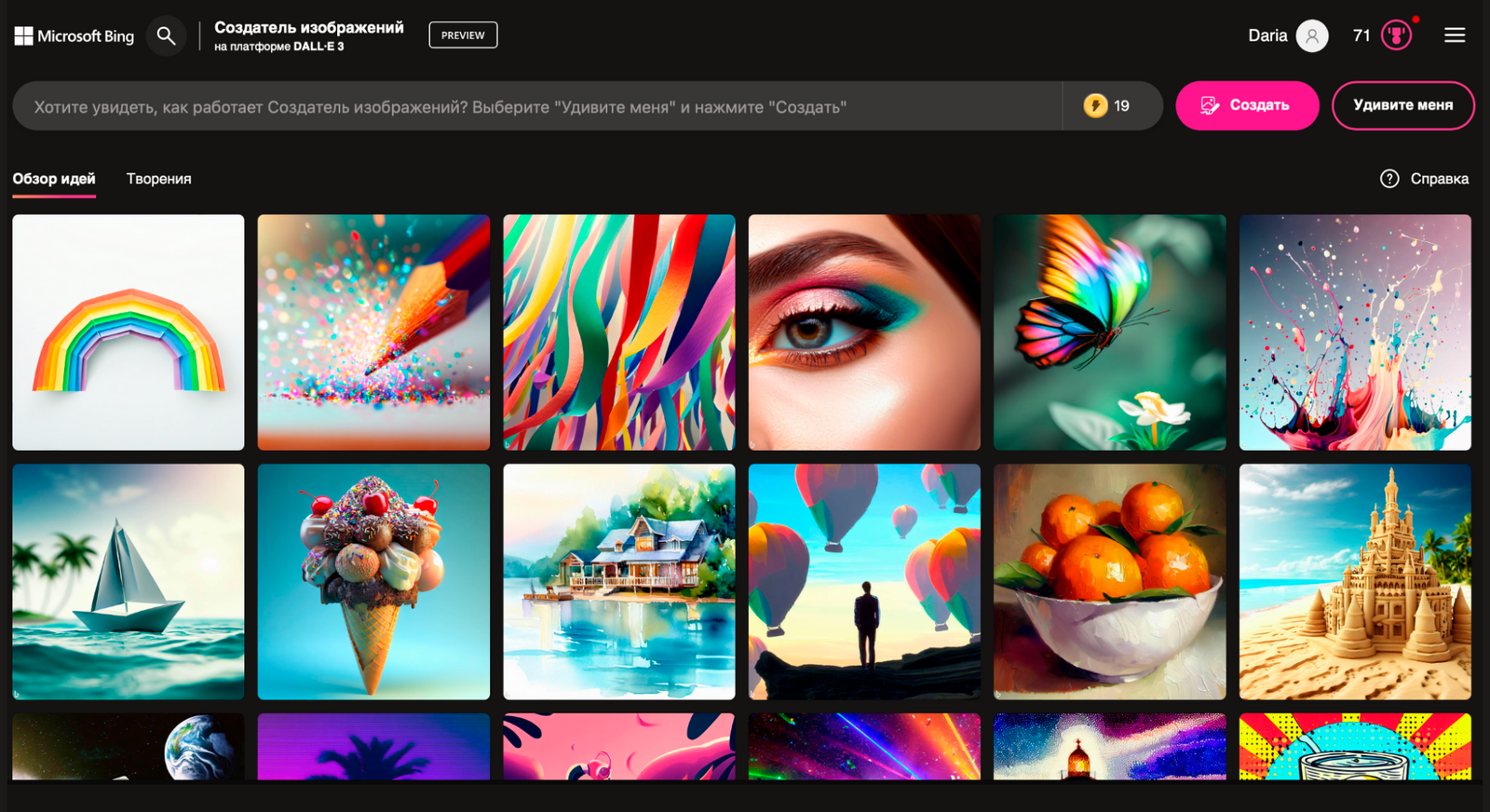Switch to the Творения tab

159,179
